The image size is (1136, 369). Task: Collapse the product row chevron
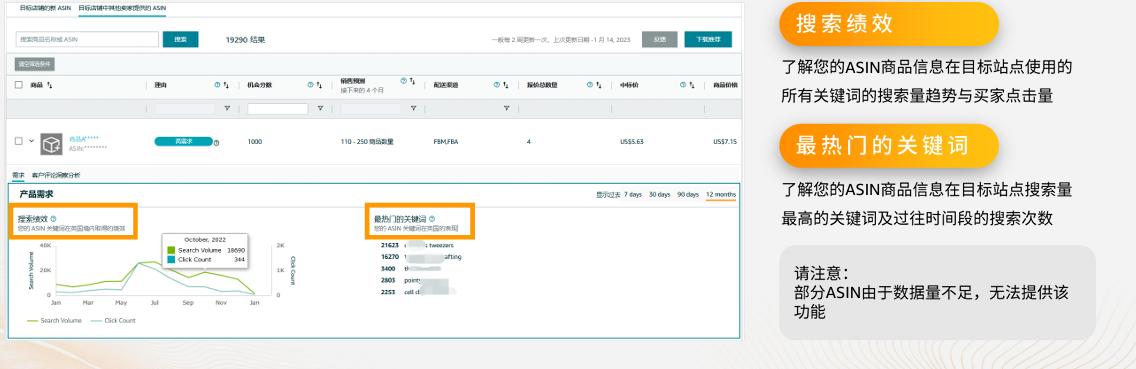(x=31, y=141)
